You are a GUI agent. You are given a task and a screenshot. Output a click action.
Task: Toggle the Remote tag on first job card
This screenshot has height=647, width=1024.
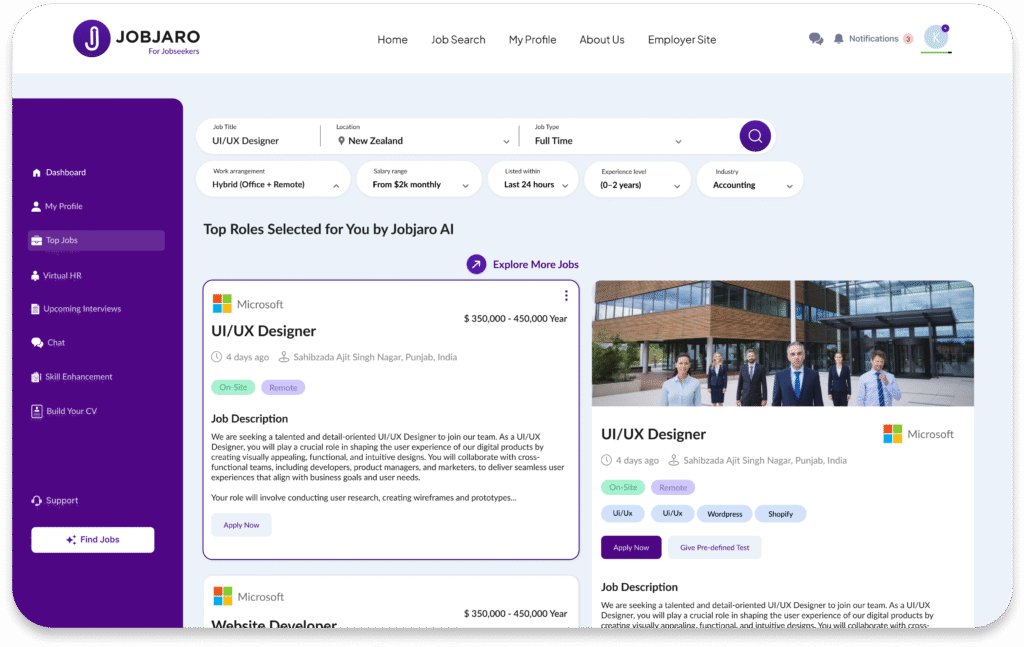[x=283, y=388]
